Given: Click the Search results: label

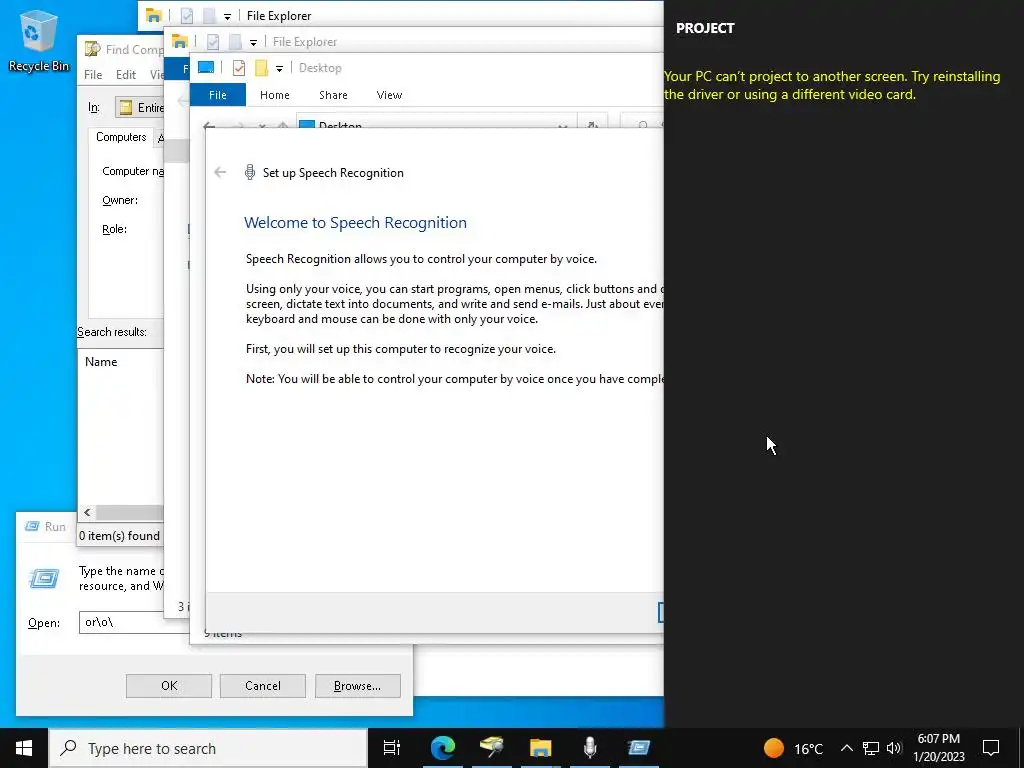Looking at the screenshot, I should point(112,332).
